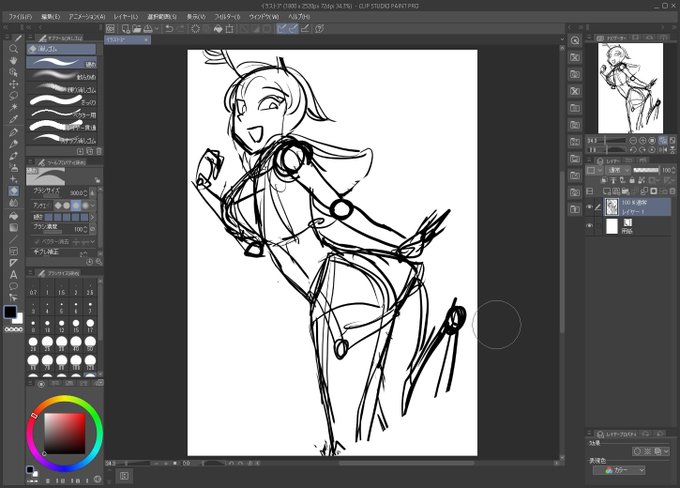Viewport: 680px width, 488px height.
Task: Select the Move Layer tool
Action: pos(13,84)
